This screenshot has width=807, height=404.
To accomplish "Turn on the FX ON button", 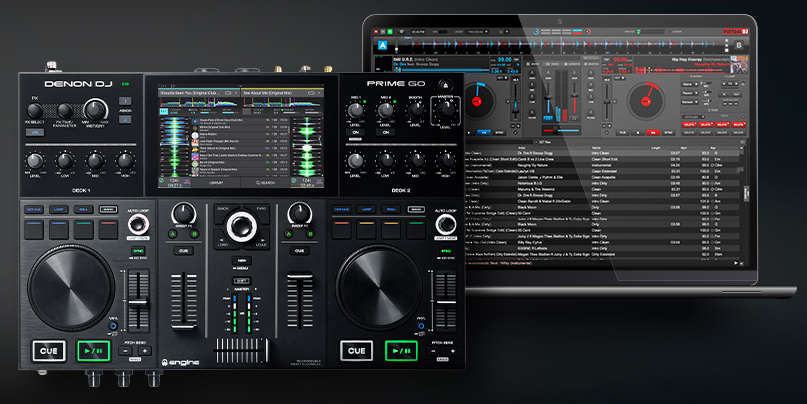I will click(35, 132).
